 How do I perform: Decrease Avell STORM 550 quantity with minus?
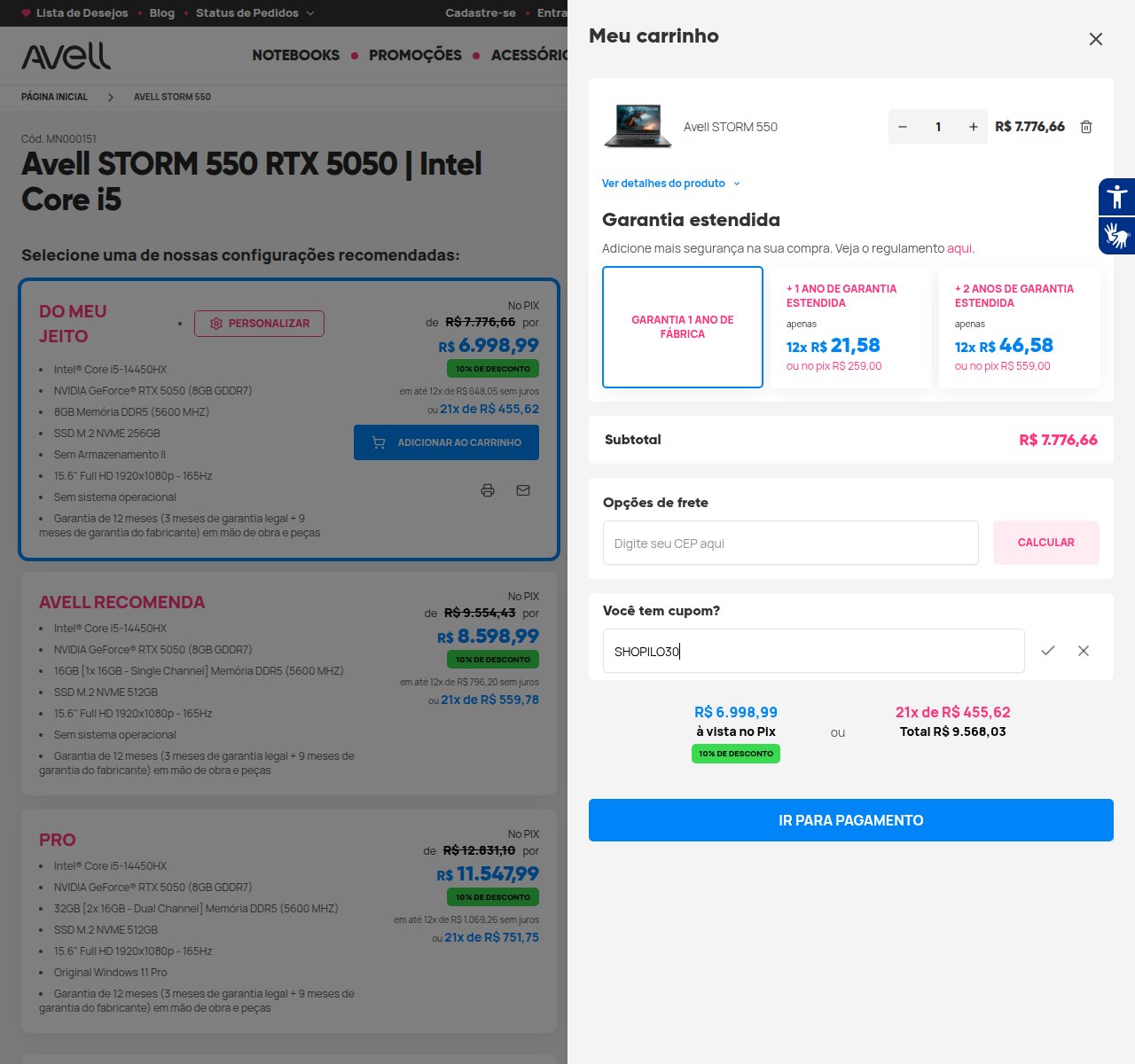[x=903, y=127]
